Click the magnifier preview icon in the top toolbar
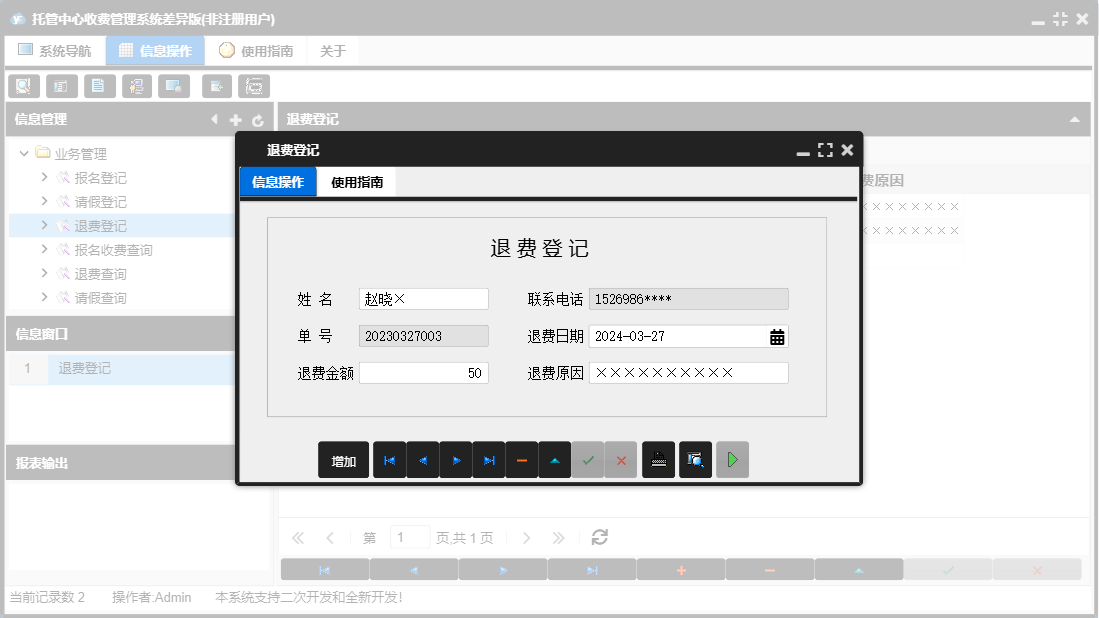1099x618 pixels. [x=23, y=86]
